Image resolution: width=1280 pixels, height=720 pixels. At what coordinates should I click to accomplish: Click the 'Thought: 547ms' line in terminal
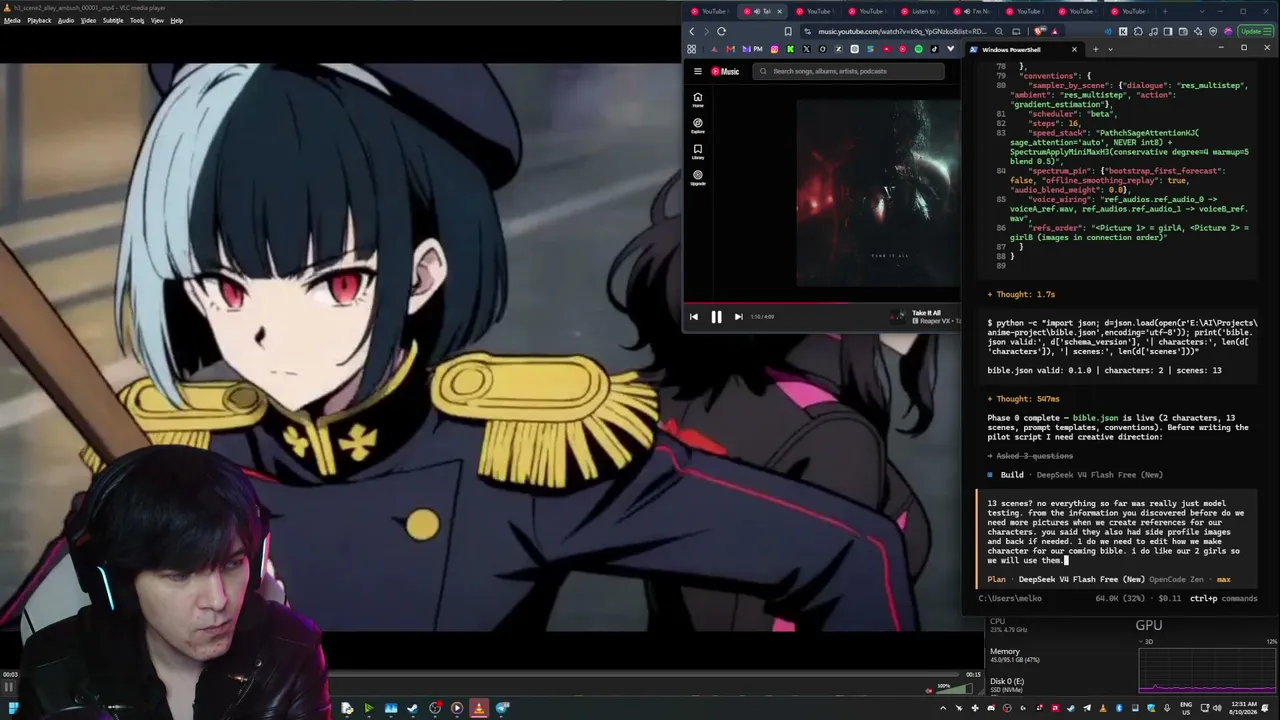(1023, 399)
